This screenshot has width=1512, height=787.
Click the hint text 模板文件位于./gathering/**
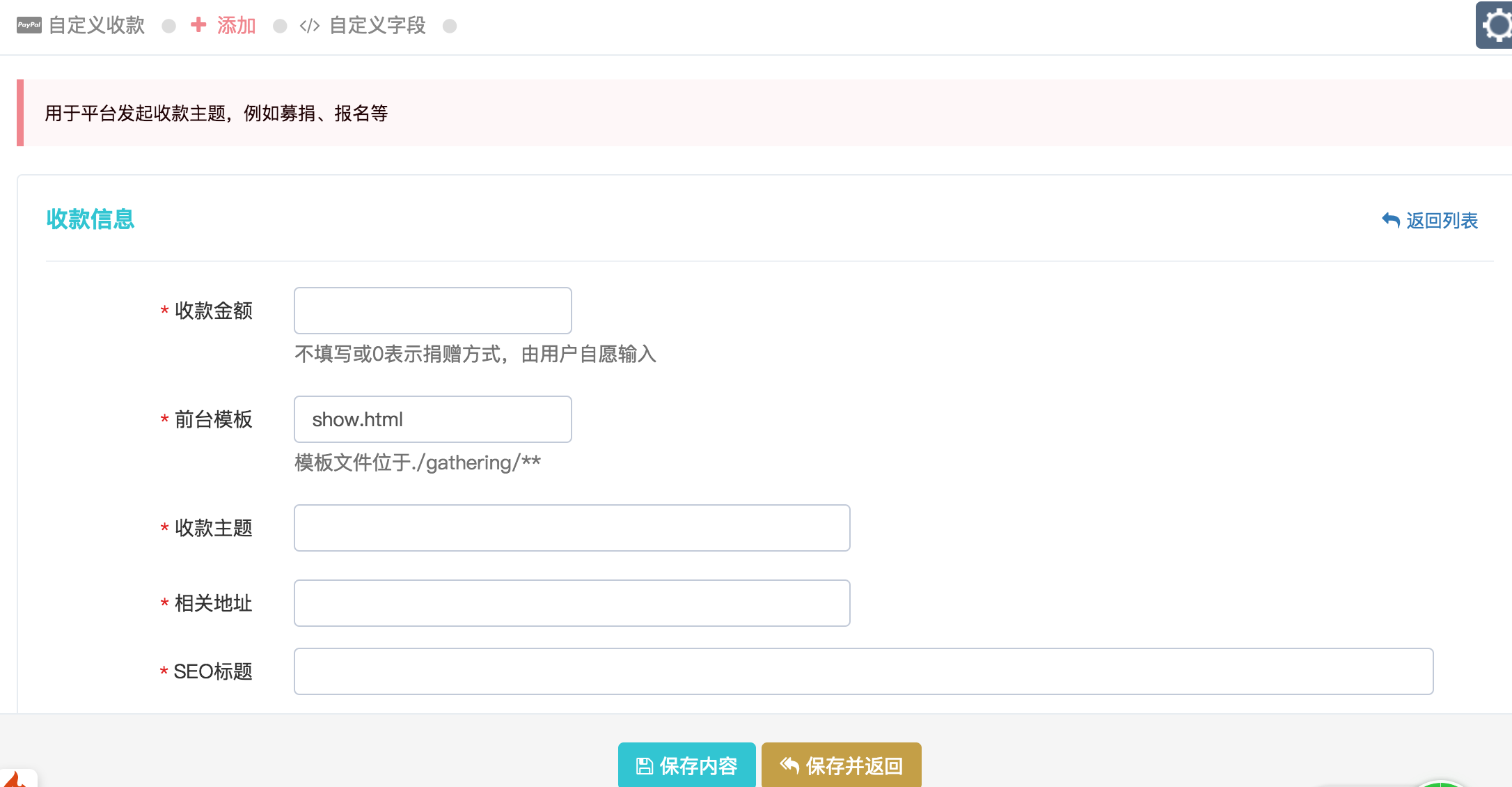coord(418,462)
